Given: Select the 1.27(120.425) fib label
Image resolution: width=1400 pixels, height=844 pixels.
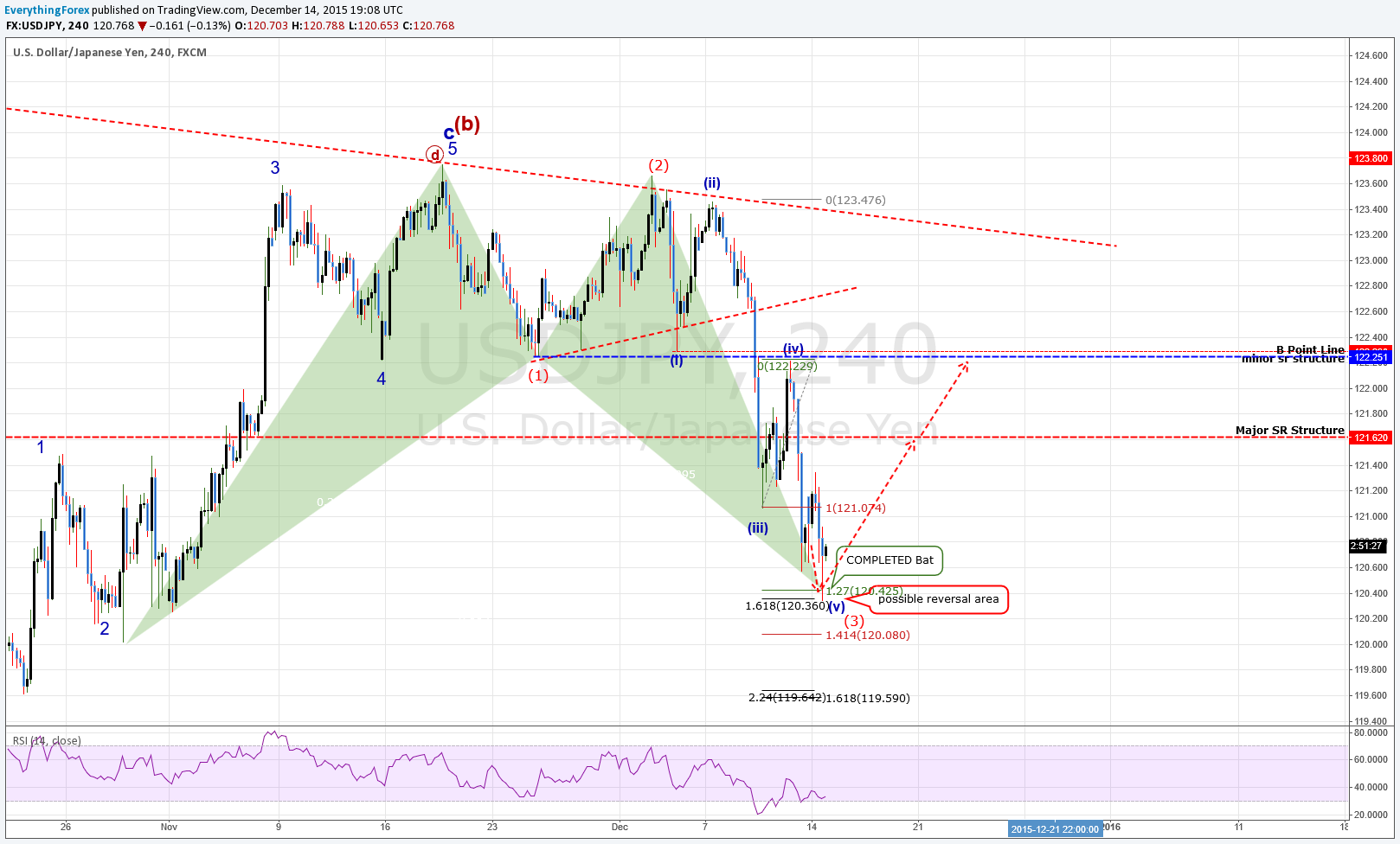Looking at the screenshot, I should [864, 591].
